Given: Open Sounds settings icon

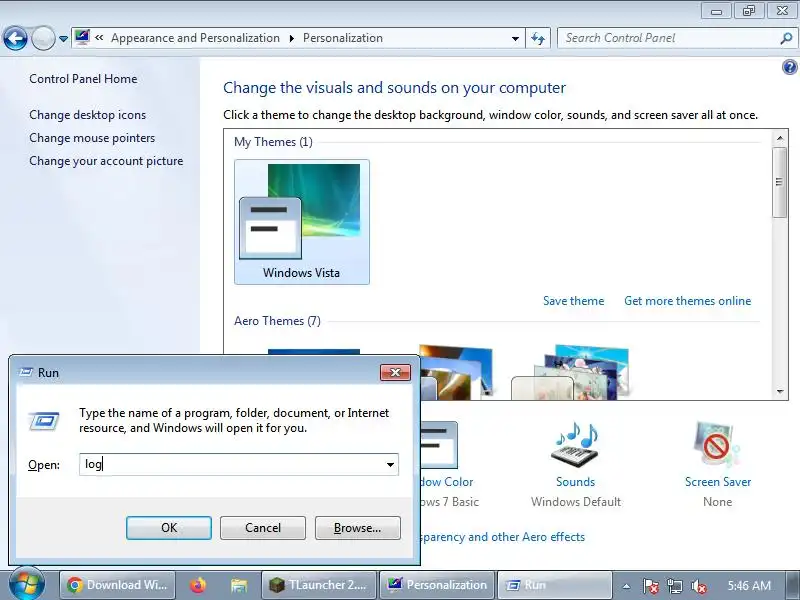Looking at the screenshot, I should tap(575, 444).
